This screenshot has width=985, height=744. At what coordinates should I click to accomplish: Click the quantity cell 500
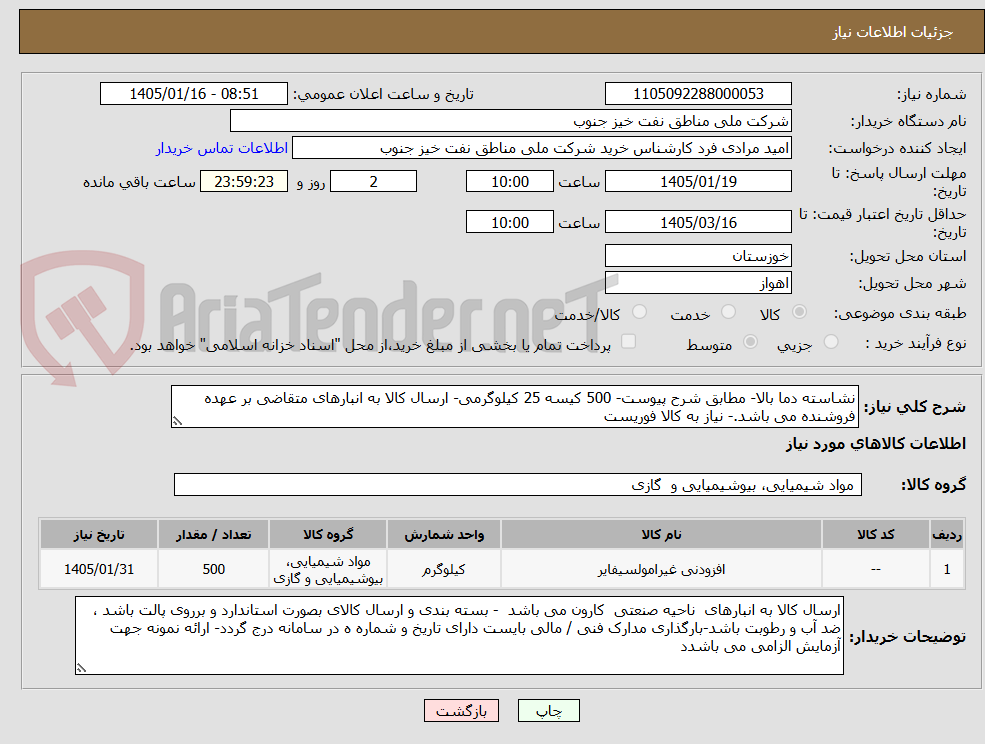coord(213,569)
